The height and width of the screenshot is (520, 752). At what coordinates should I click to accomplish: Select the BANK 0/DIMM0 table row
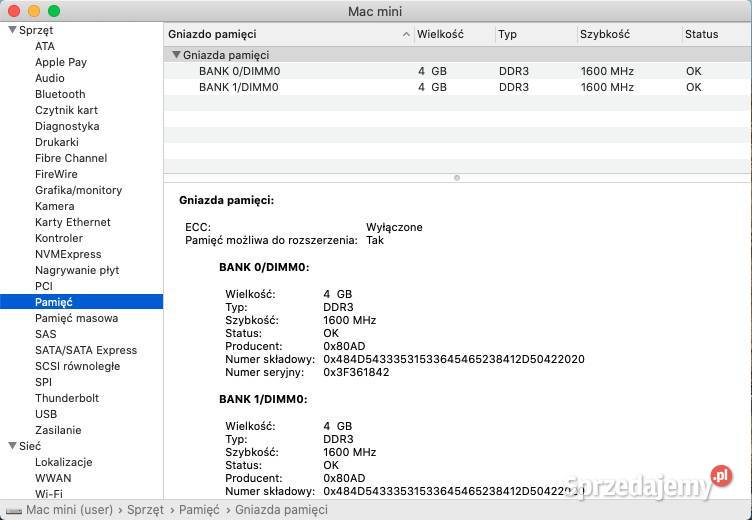coord(457,71)
